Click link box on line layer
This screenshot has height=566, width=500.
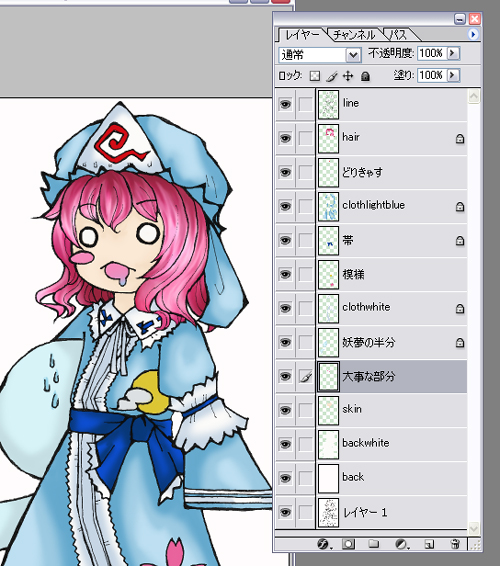click(x=305, y=104)
